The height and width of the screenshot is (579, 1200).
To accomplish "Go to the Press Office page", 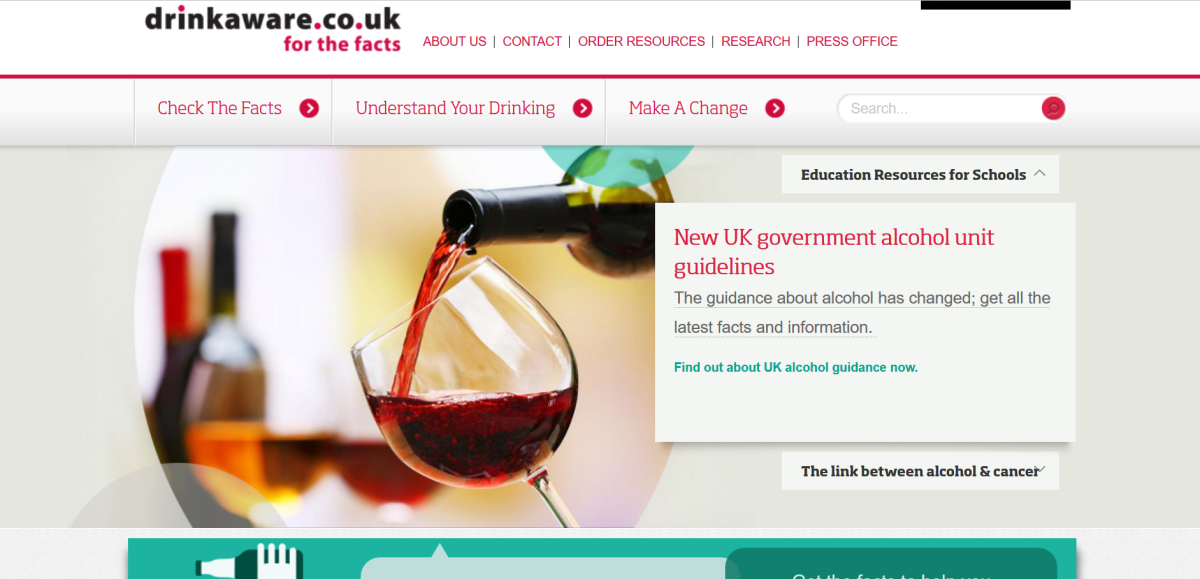I will pyautogui.click(x=852, y=41).
